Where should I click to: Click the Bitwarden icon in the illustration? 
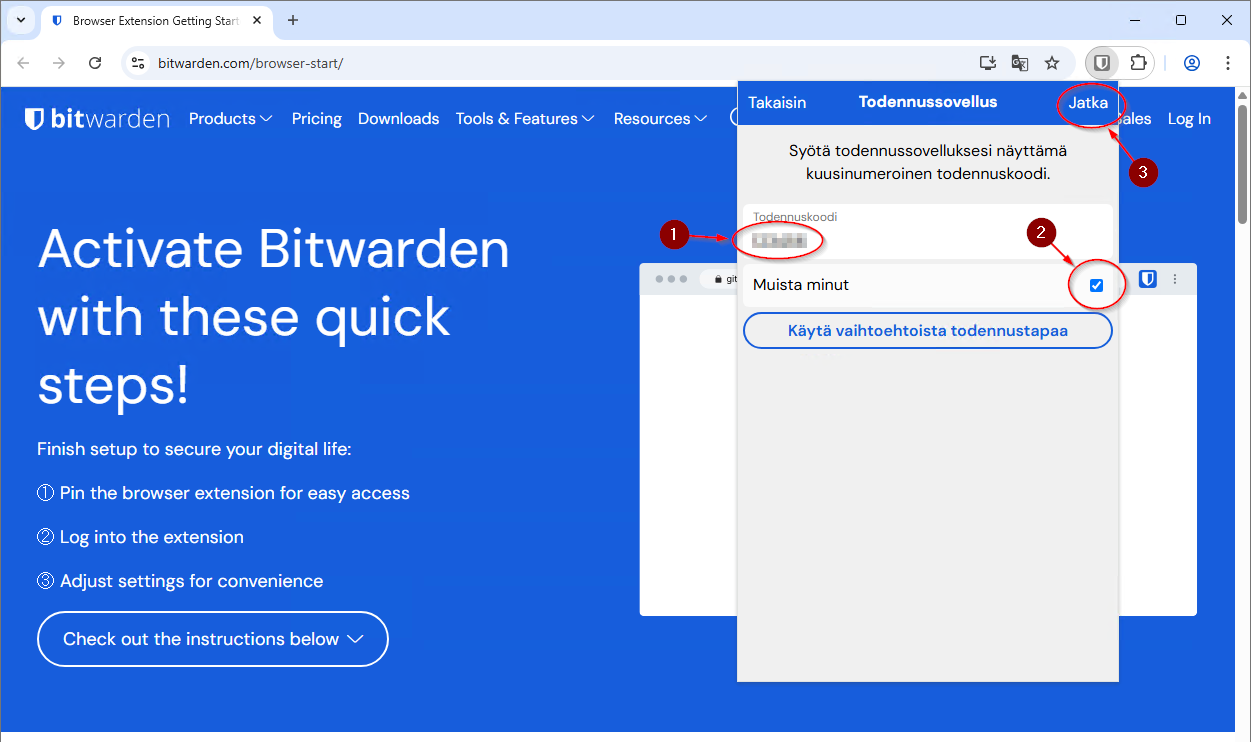[1148, 279]
